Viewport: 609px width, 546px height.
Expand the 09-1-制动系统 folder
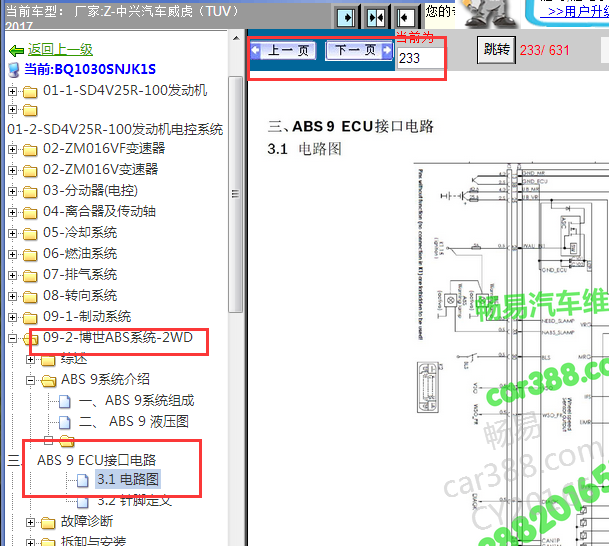pyautogui.click(x=12, y=317)
